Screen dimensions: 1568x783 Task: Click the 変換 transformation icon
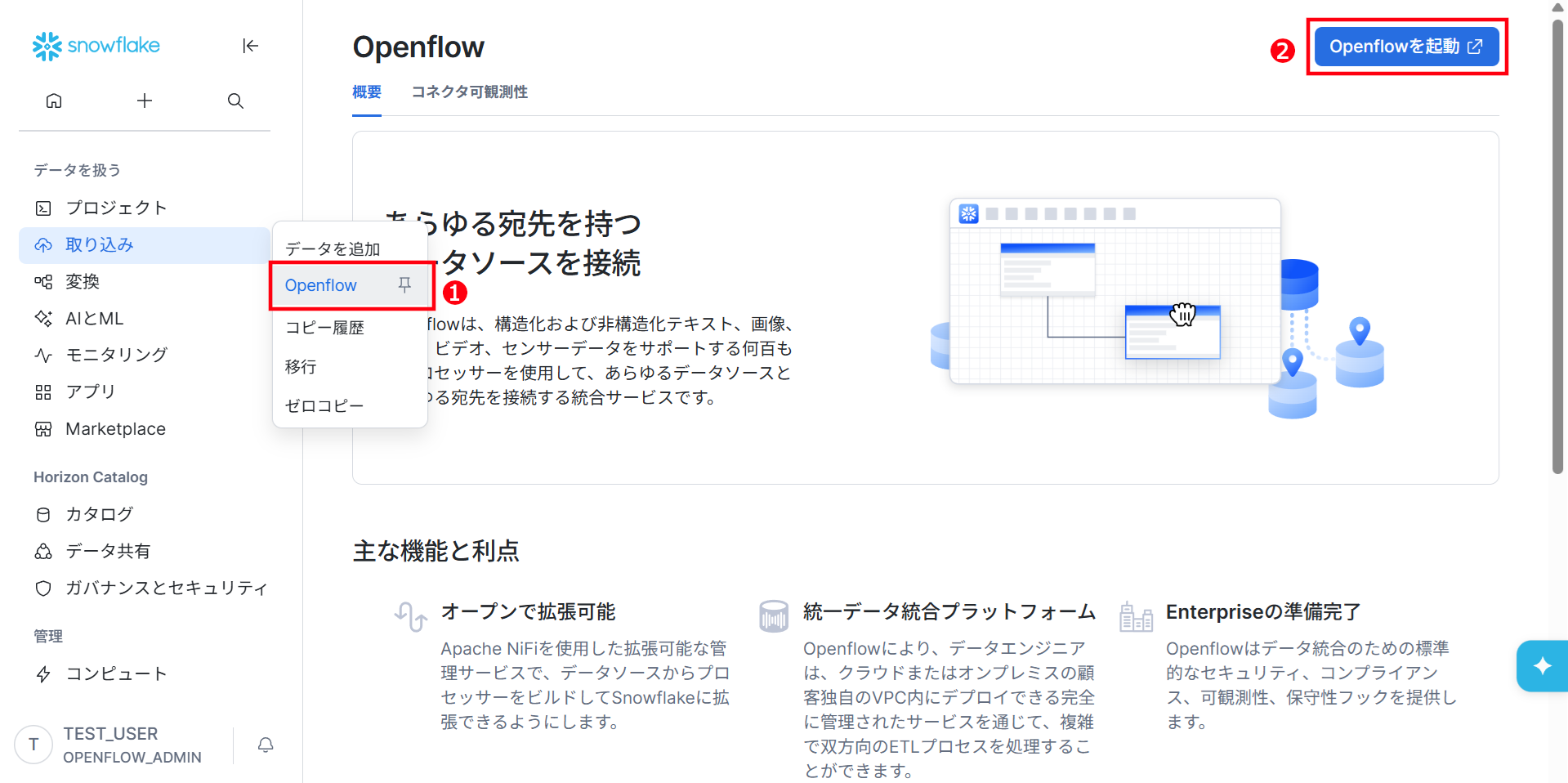[x=43, y=282]
